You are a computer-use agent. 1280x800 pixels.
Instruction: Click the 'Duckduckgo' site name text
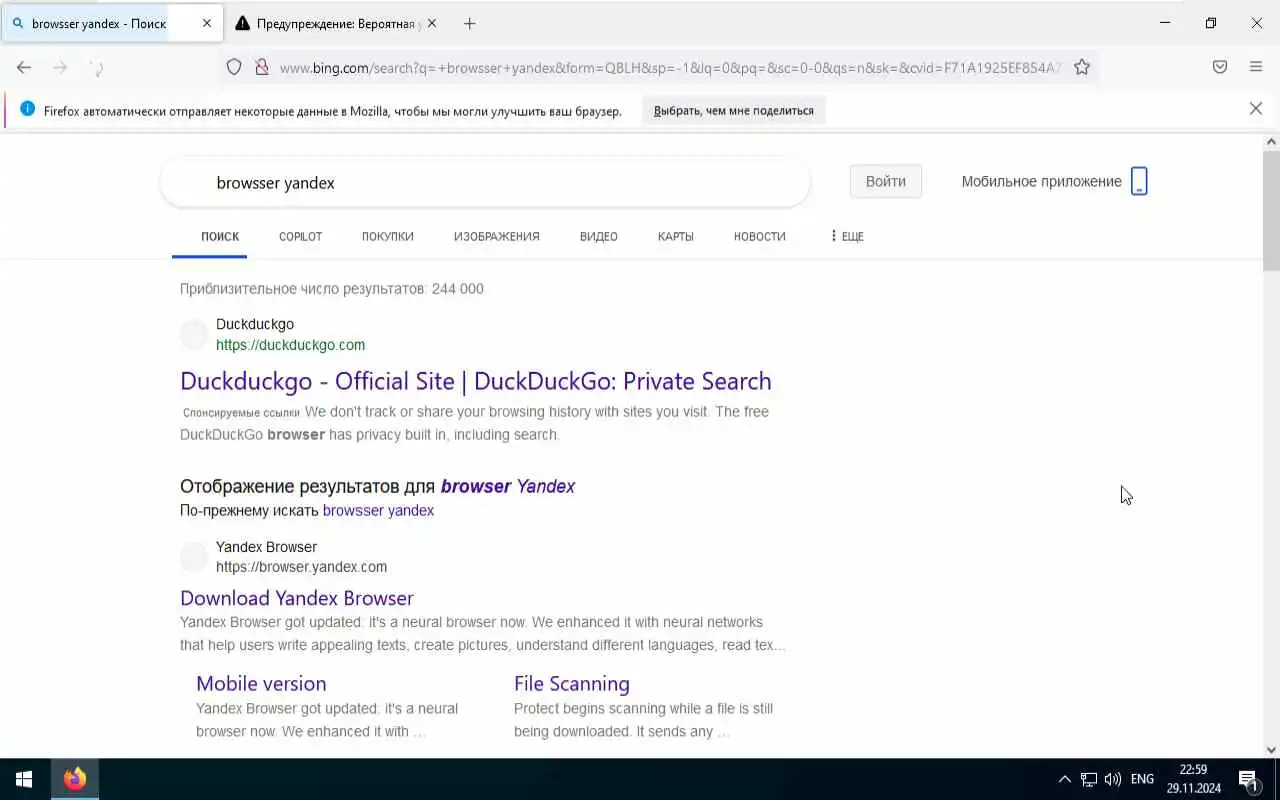tap(255, 324)
